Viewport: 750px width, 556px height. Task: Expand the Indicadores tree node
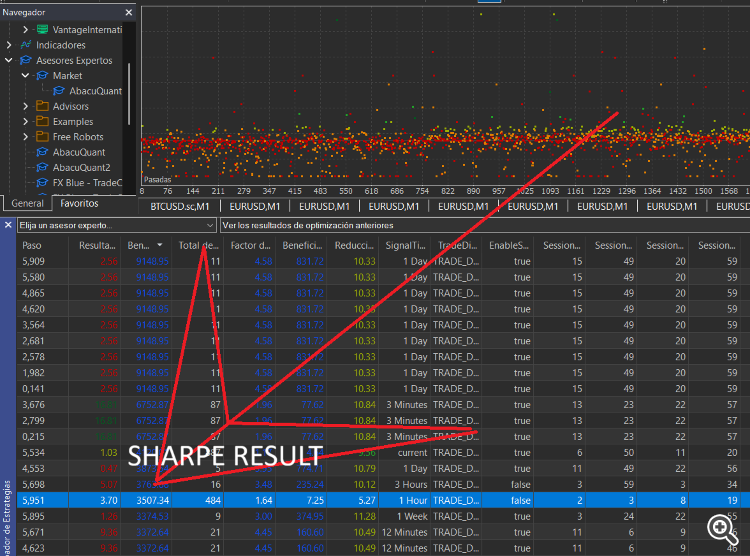click(9, 45)
